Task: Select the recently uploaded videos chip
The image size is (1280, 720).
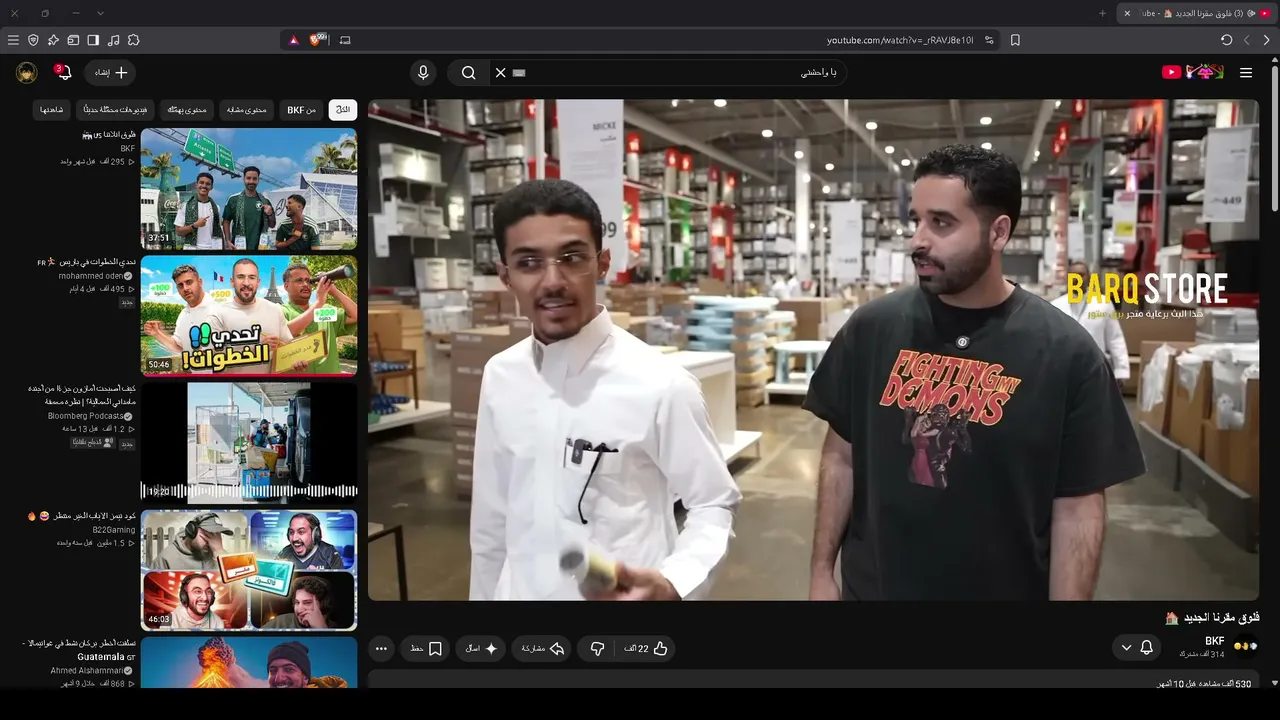Action: pyautogui.click(x=115, y=110)
